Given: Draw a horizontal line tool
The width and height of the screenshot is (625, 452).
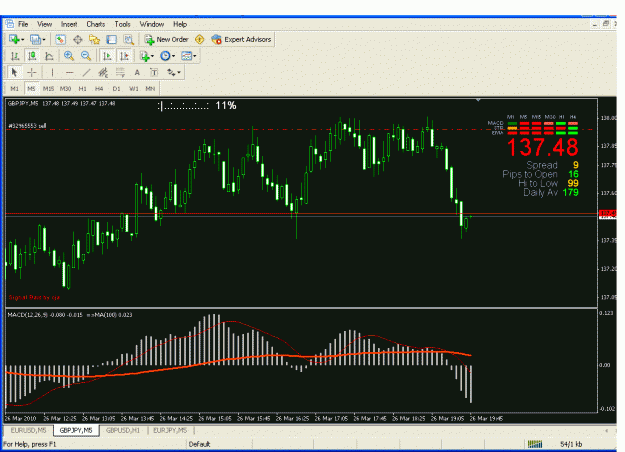Looking at the screenshot, I should 69,72.
